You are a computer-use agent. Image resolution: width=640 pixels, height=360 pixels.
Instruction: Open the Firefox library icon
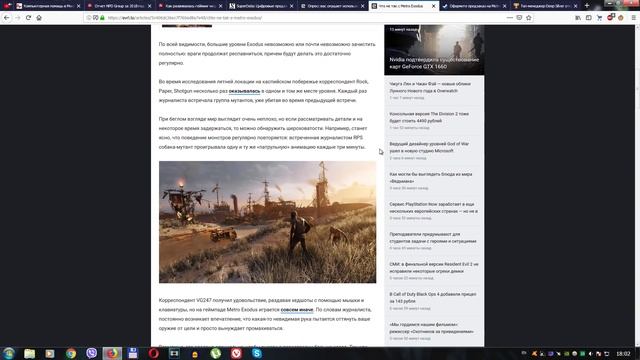click(578, 18)
